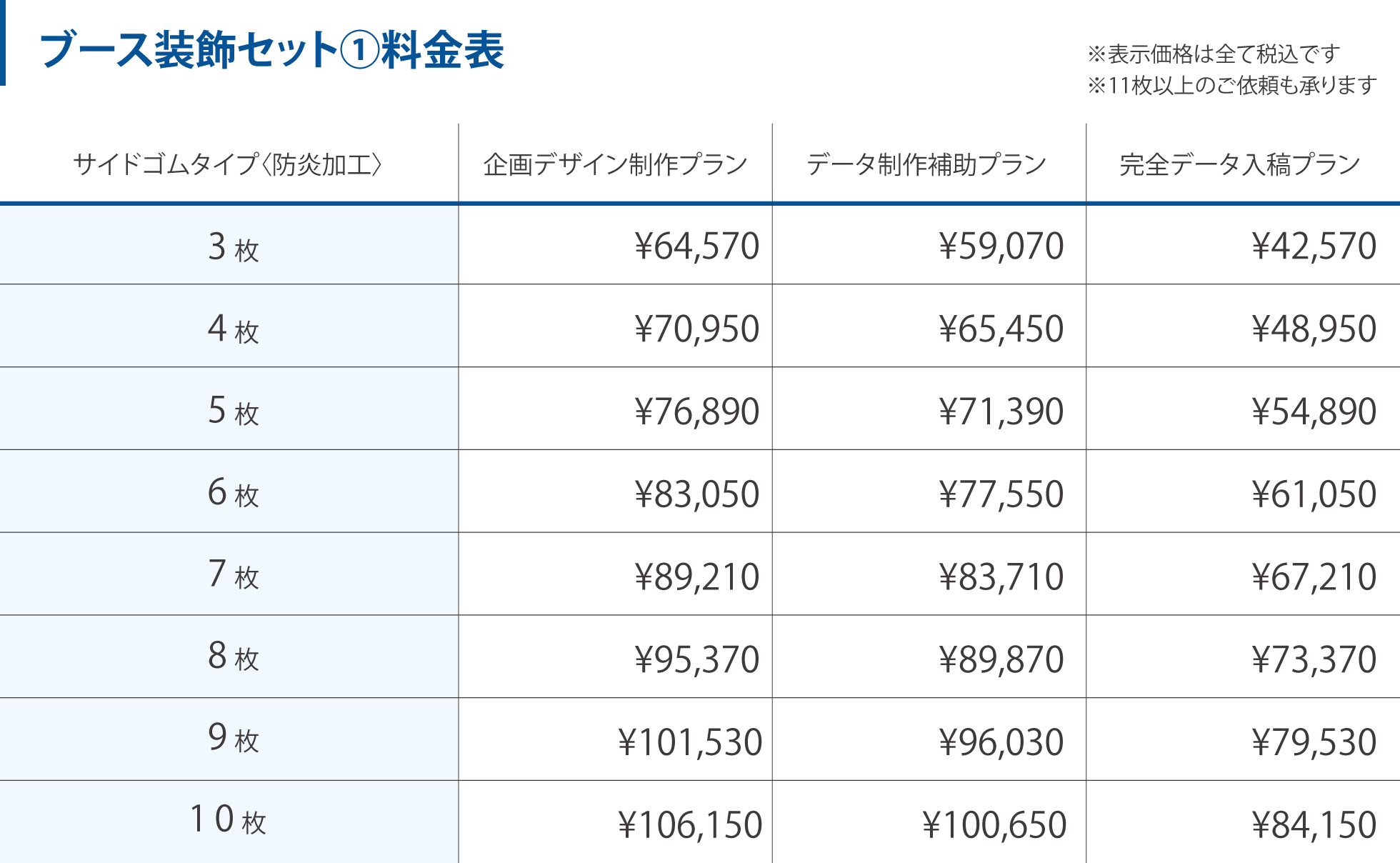The image size is (1400, 863).
Task: Click the 11枚以上のご依頼も承ります note
Action: (1232, 86)
